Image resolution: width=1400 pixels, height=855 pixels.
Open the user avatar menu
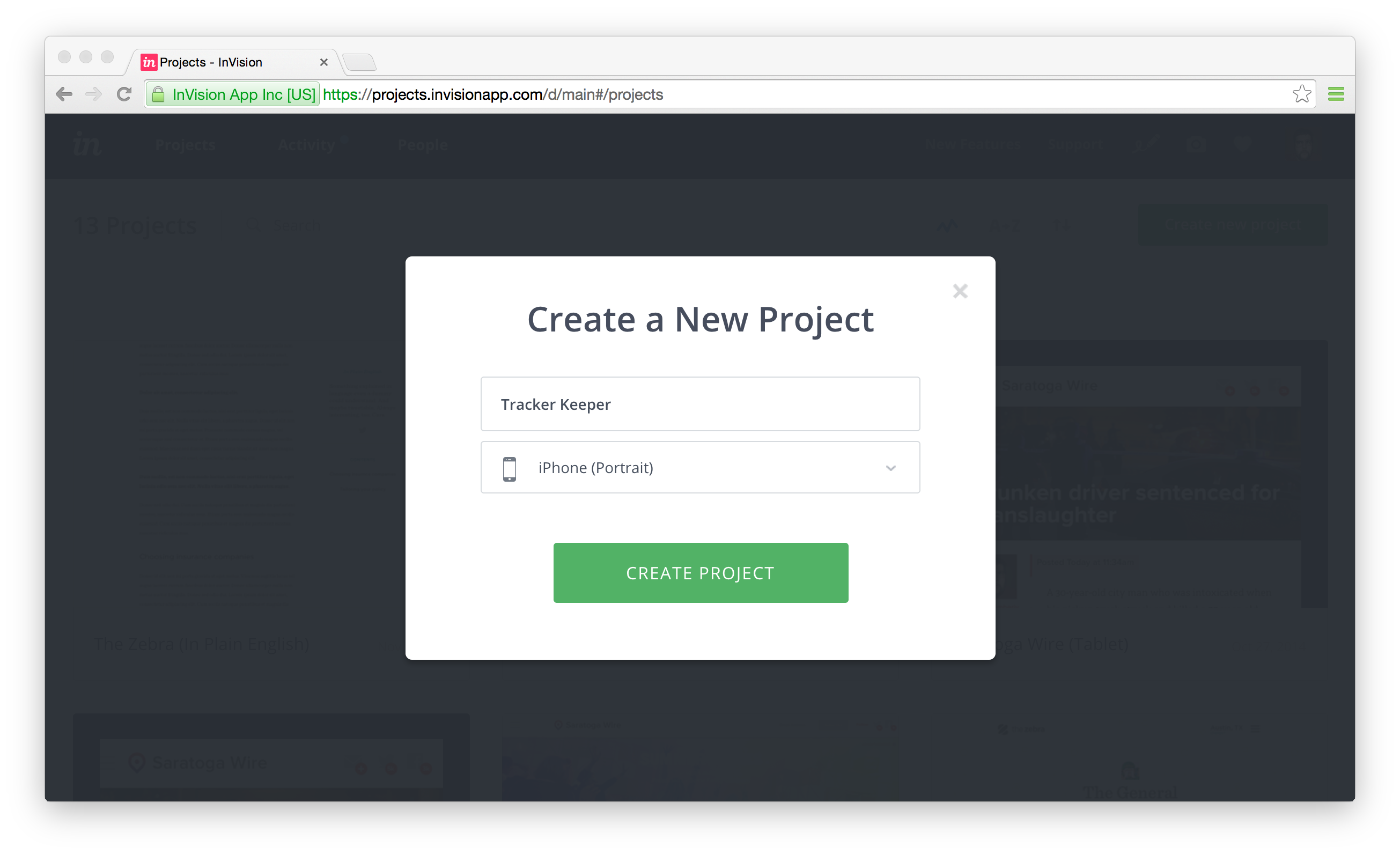tap(1302, 145)
